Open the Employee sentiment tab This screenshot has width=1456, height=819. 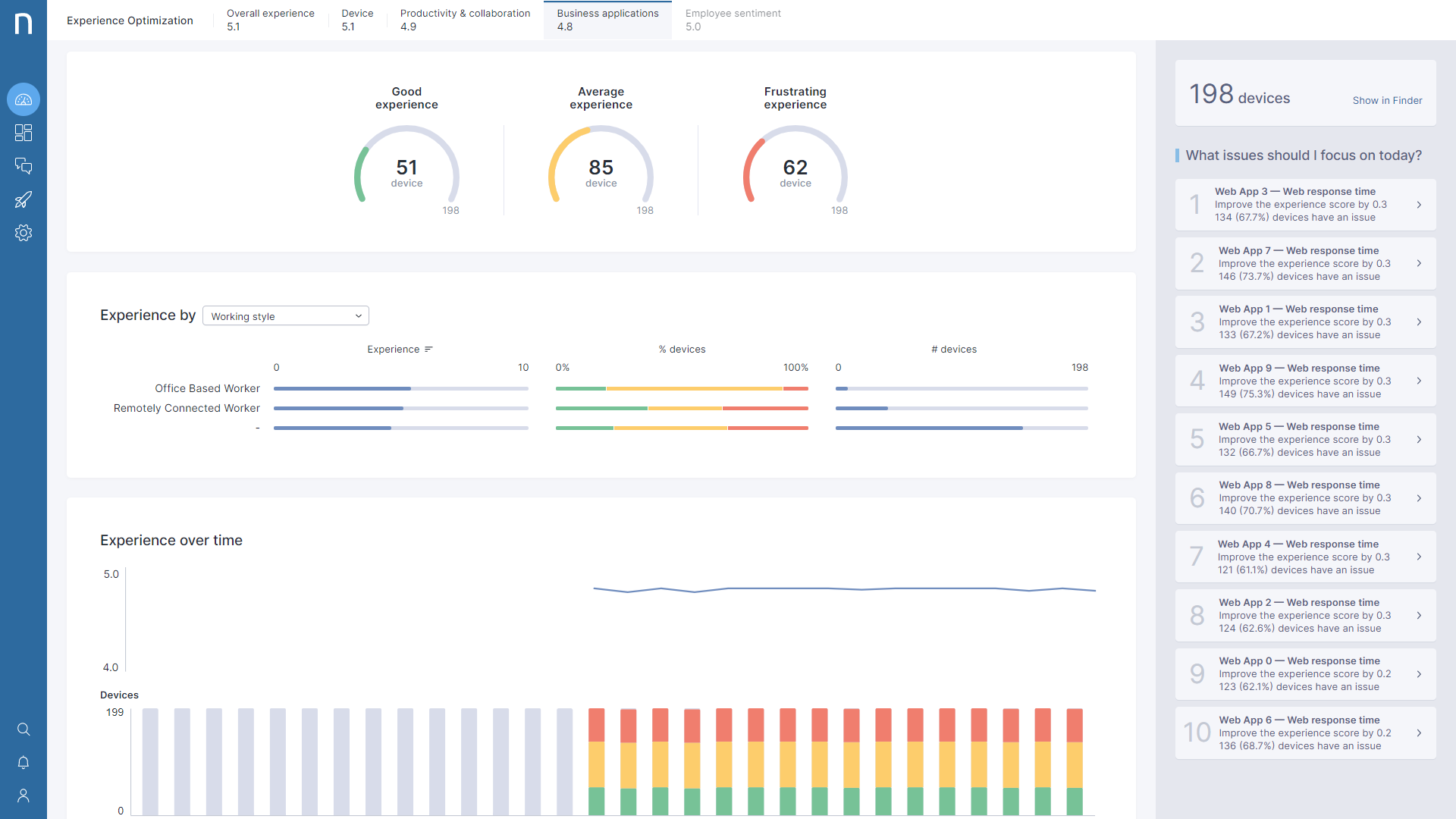pos(733,20)
